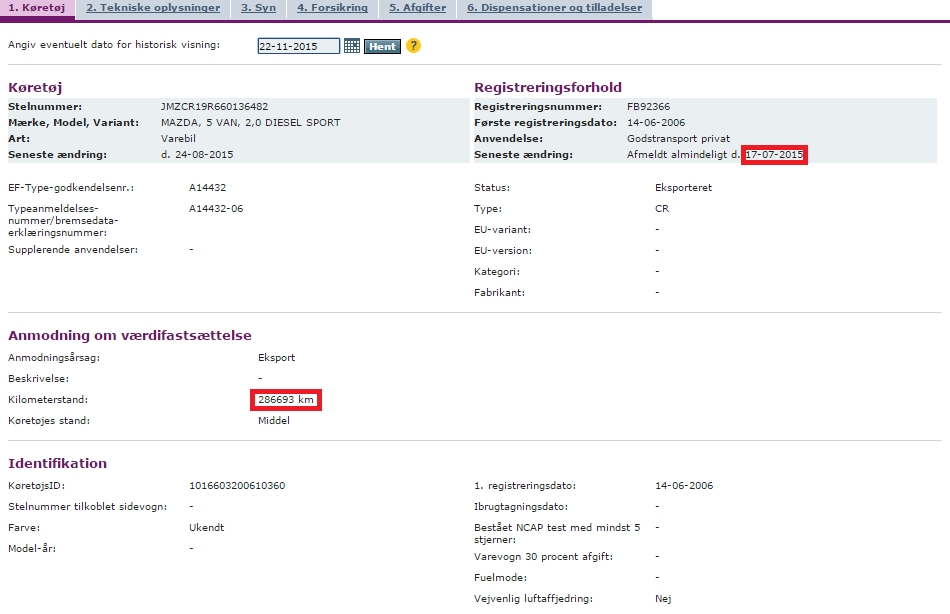This screenshot has height=614, width=950.
Task: Focus the historical date input field
Action: [x=298, y=46]
